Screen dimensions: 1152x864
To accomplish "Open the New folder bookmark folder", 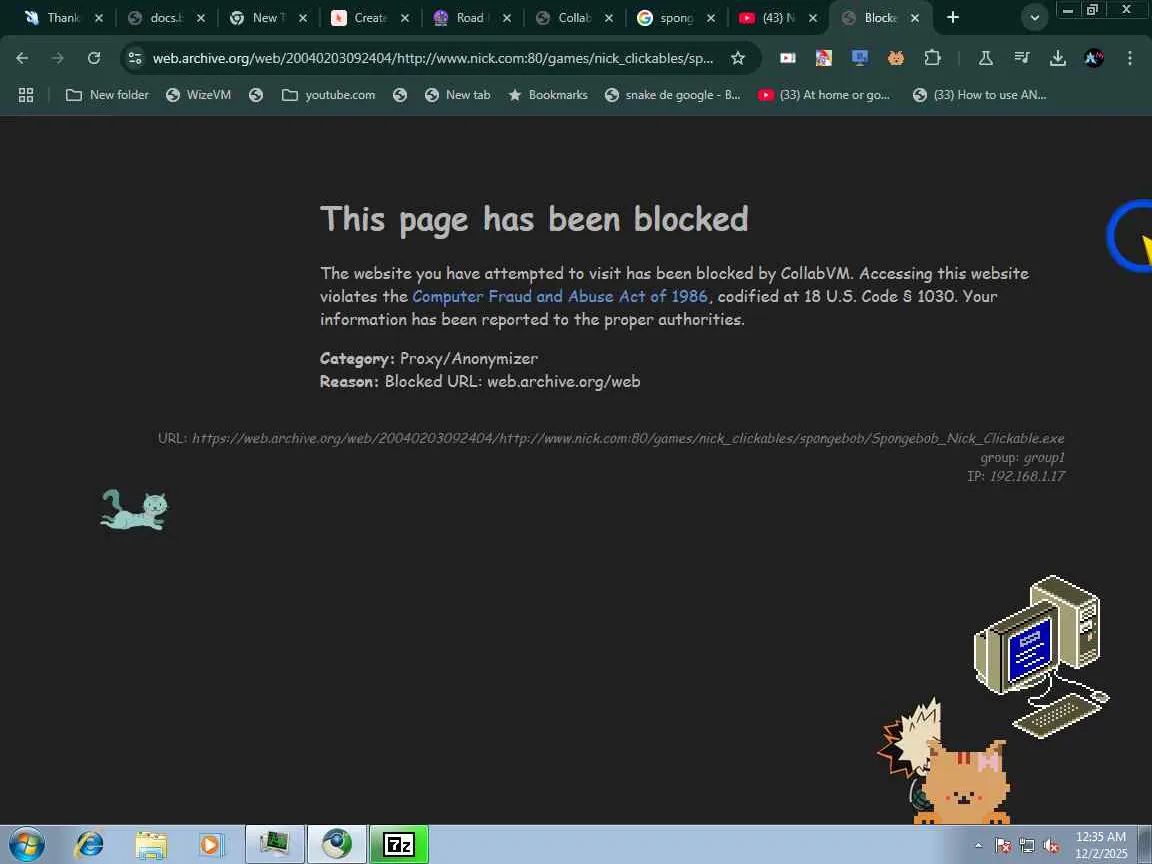I will pos(107,95).
